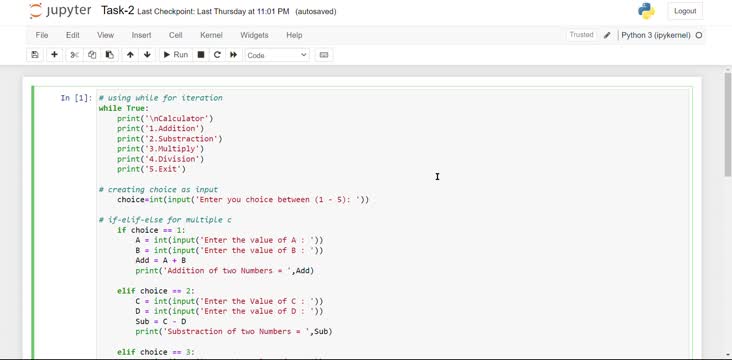Open the File menu
This screenshot has width=732, height=360.
[42, 35]
